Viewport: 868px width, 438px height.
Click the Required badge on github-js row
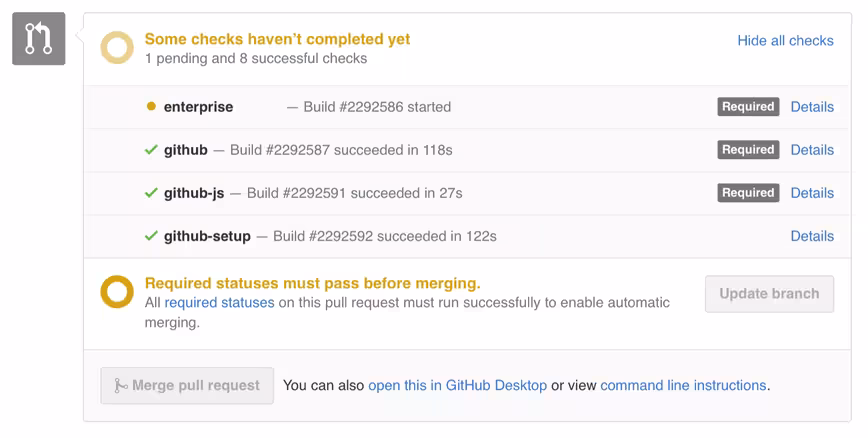pyautogui.click(x=748, y=193)
